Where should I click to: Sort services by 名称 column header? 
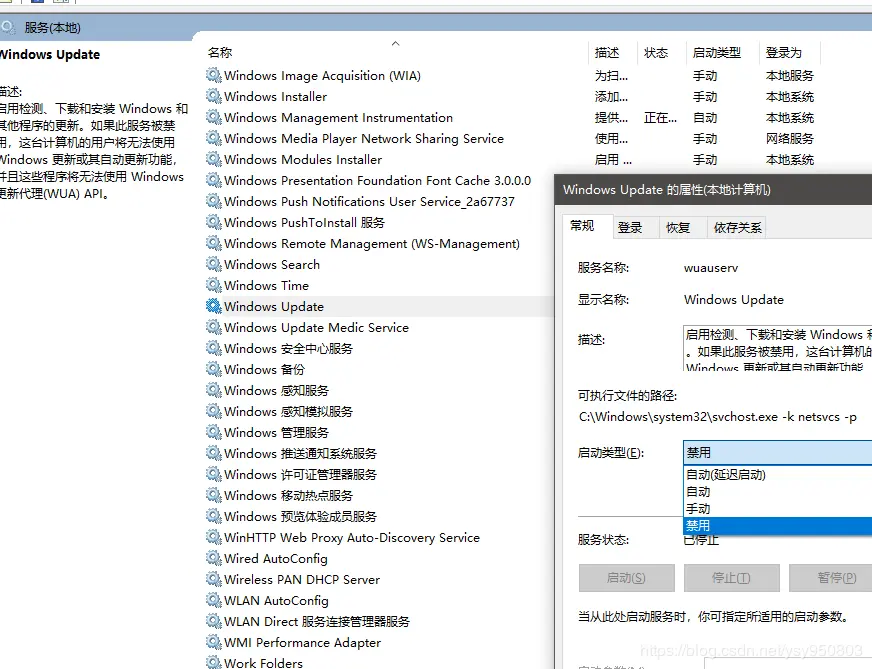click(395, 52)
